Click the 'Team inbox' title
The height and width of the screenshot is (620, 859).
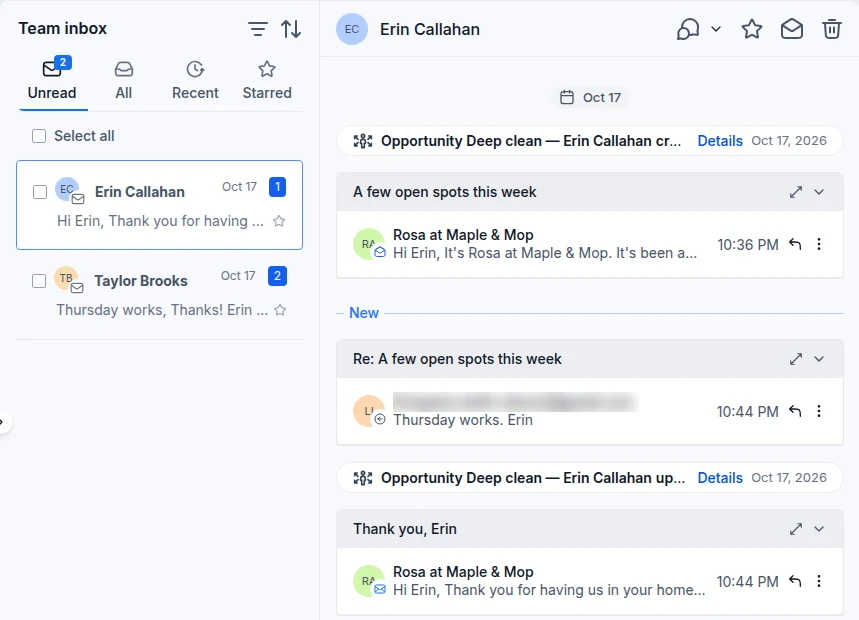[x=63, y=28]
